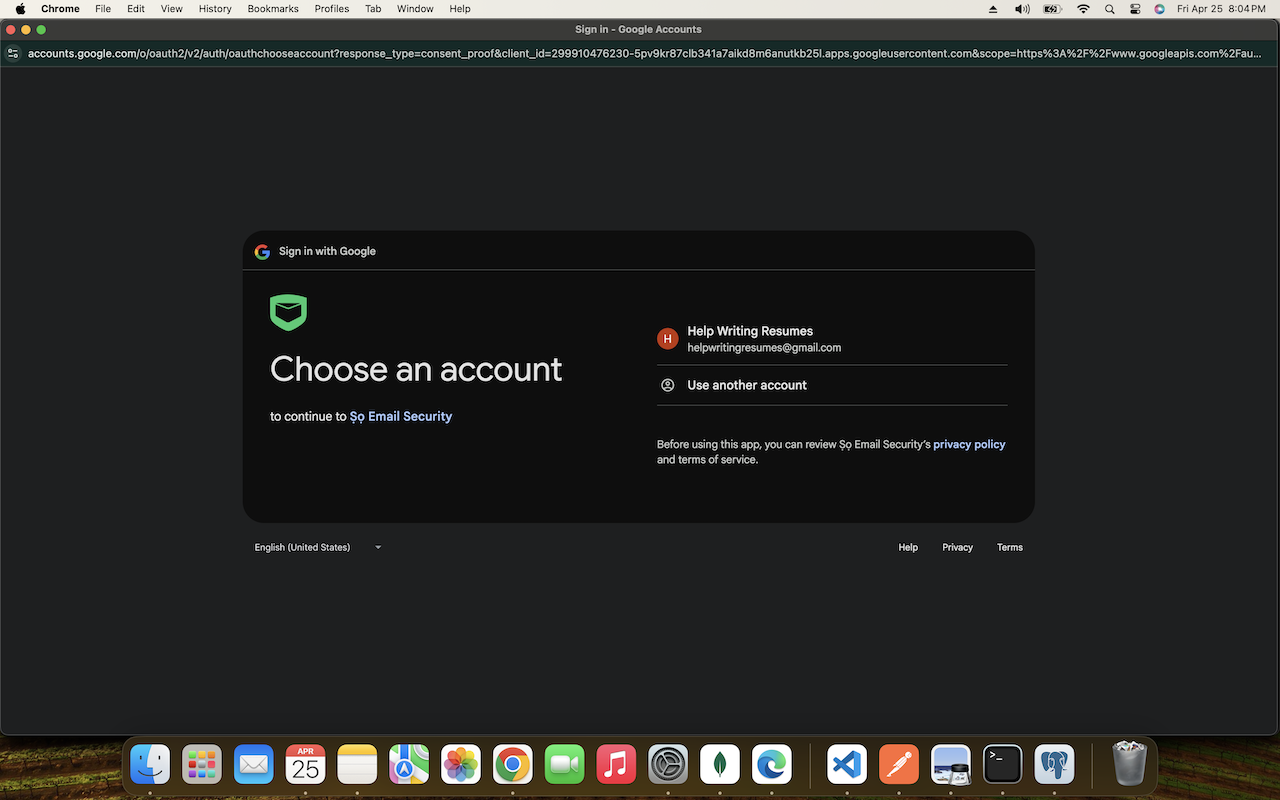Select the Help Writing Resumes account

832,339
